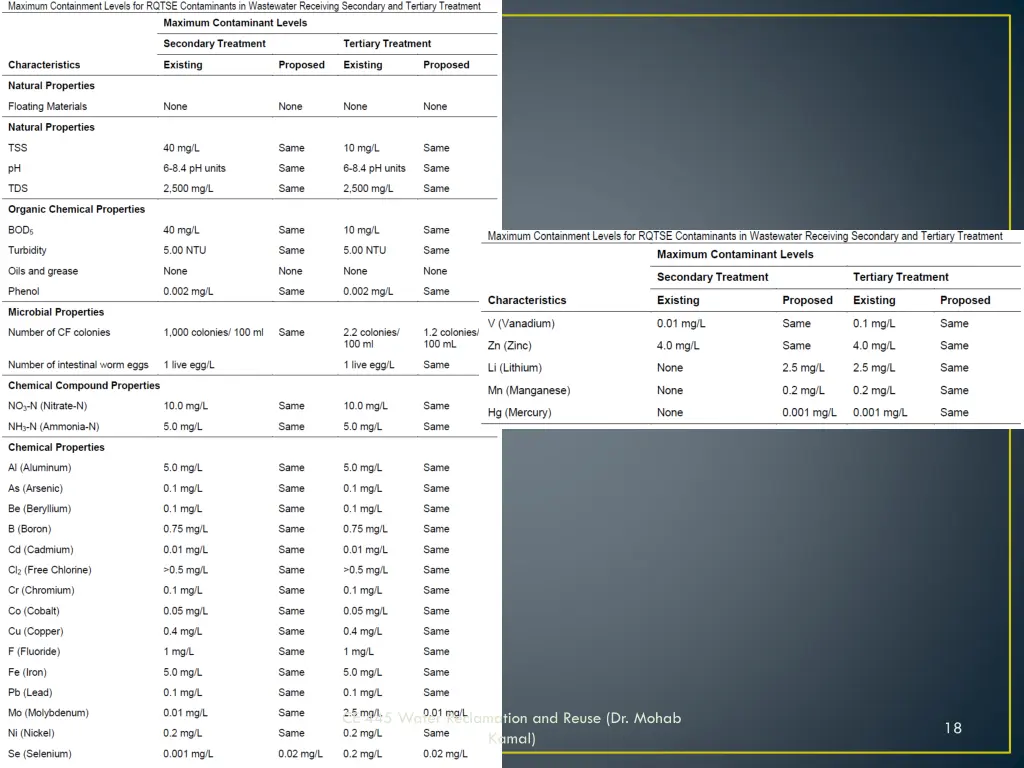1024x768 pixels.
Task: Click the 'Cu (Copper)' row label
Action: [35, 632]
